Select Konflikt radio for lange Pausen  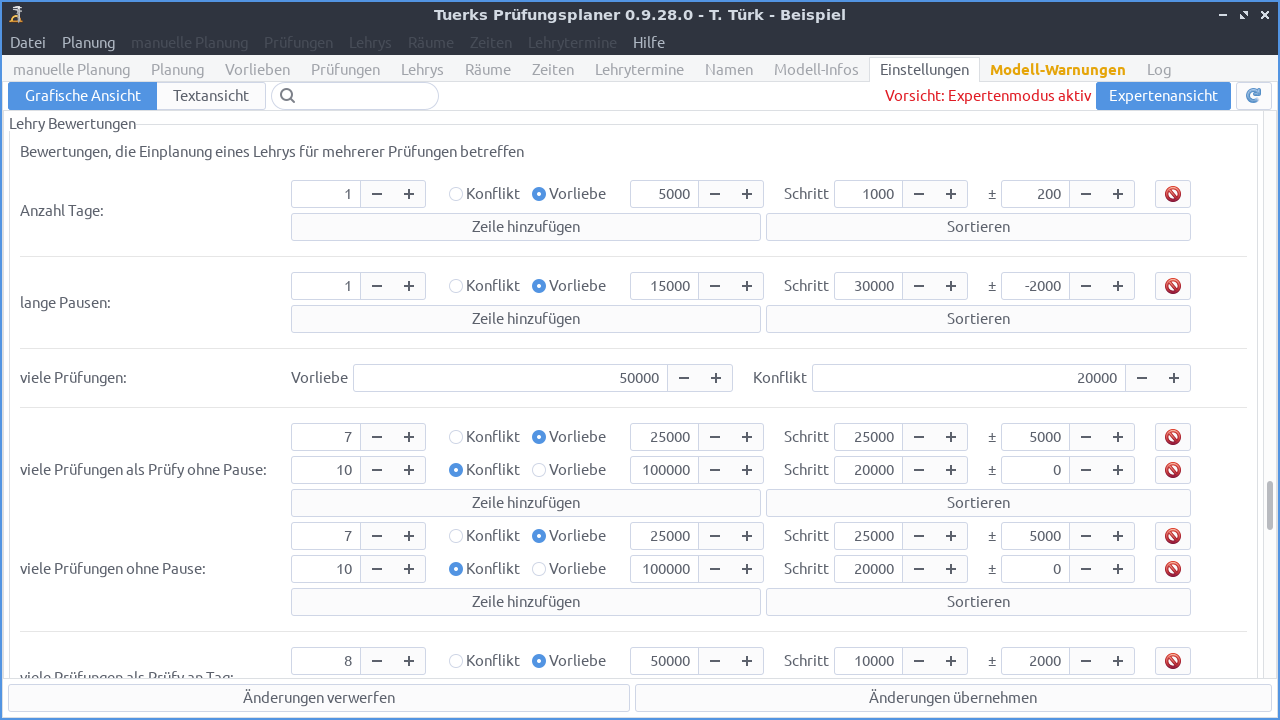click(455, 285)
